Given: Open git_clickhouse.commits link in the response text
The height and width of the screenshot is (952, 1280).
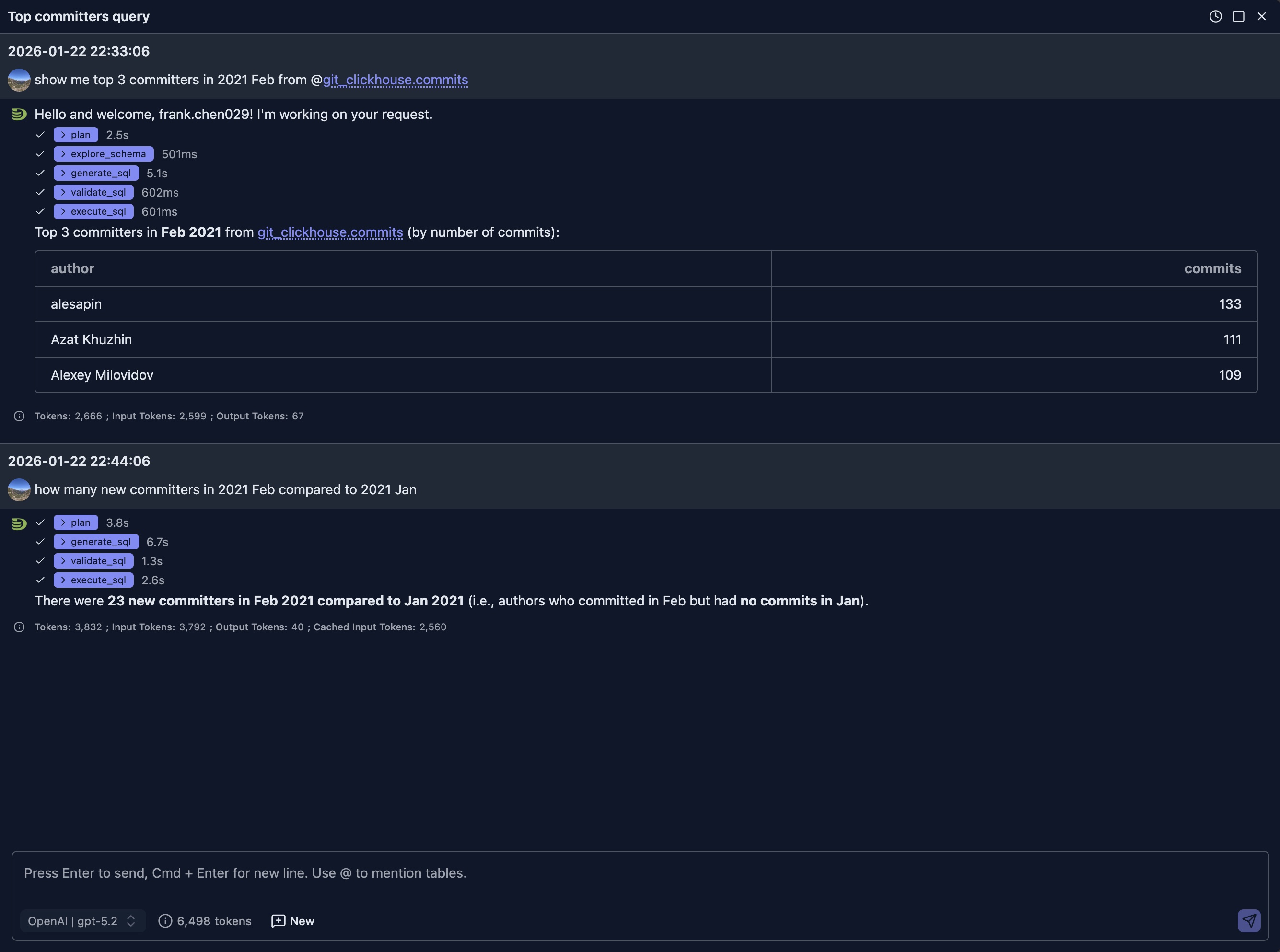Looking at the screenshot, I should 330,232.
